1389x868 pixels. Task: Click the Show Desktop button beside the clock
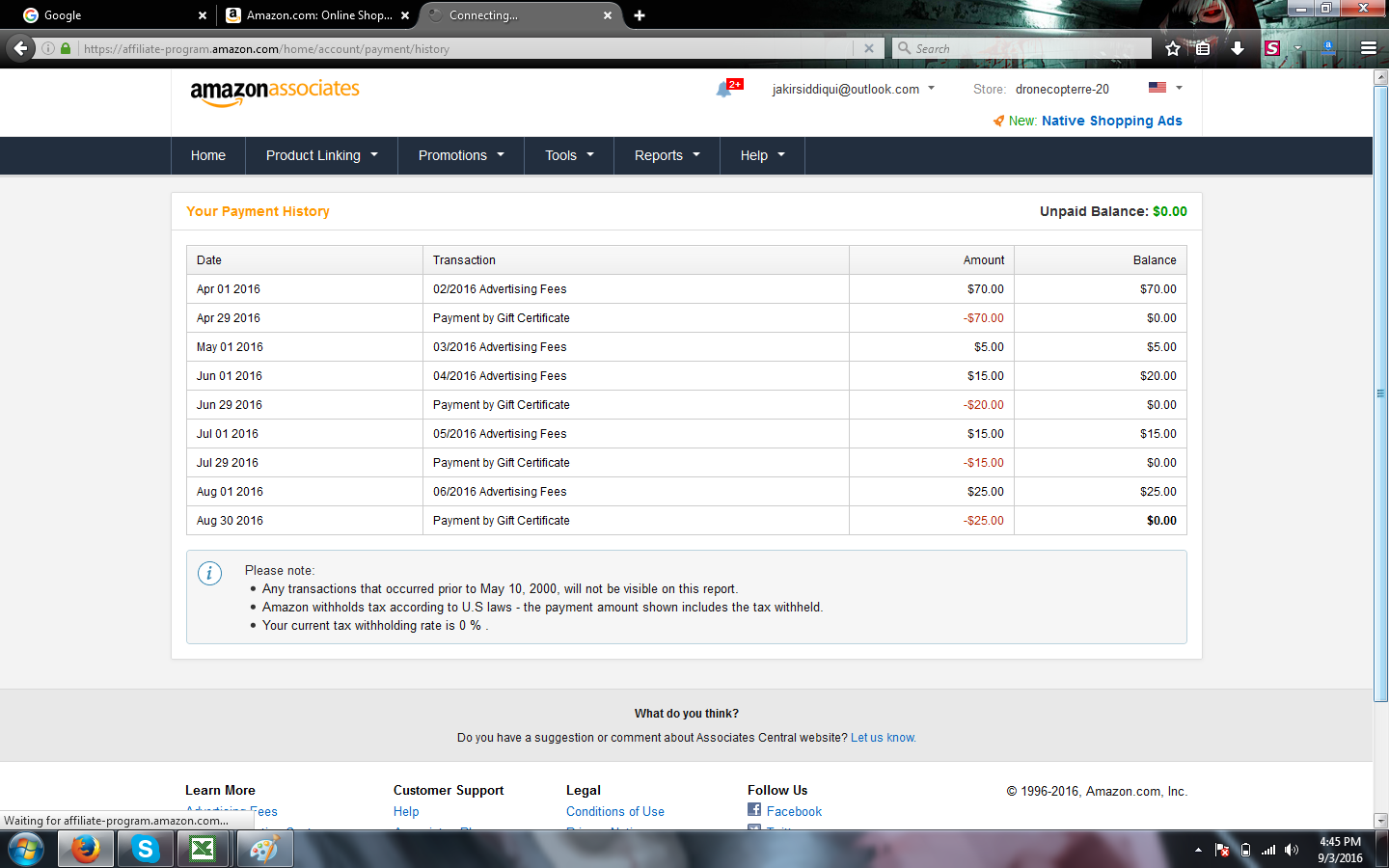coord(1382,850)
